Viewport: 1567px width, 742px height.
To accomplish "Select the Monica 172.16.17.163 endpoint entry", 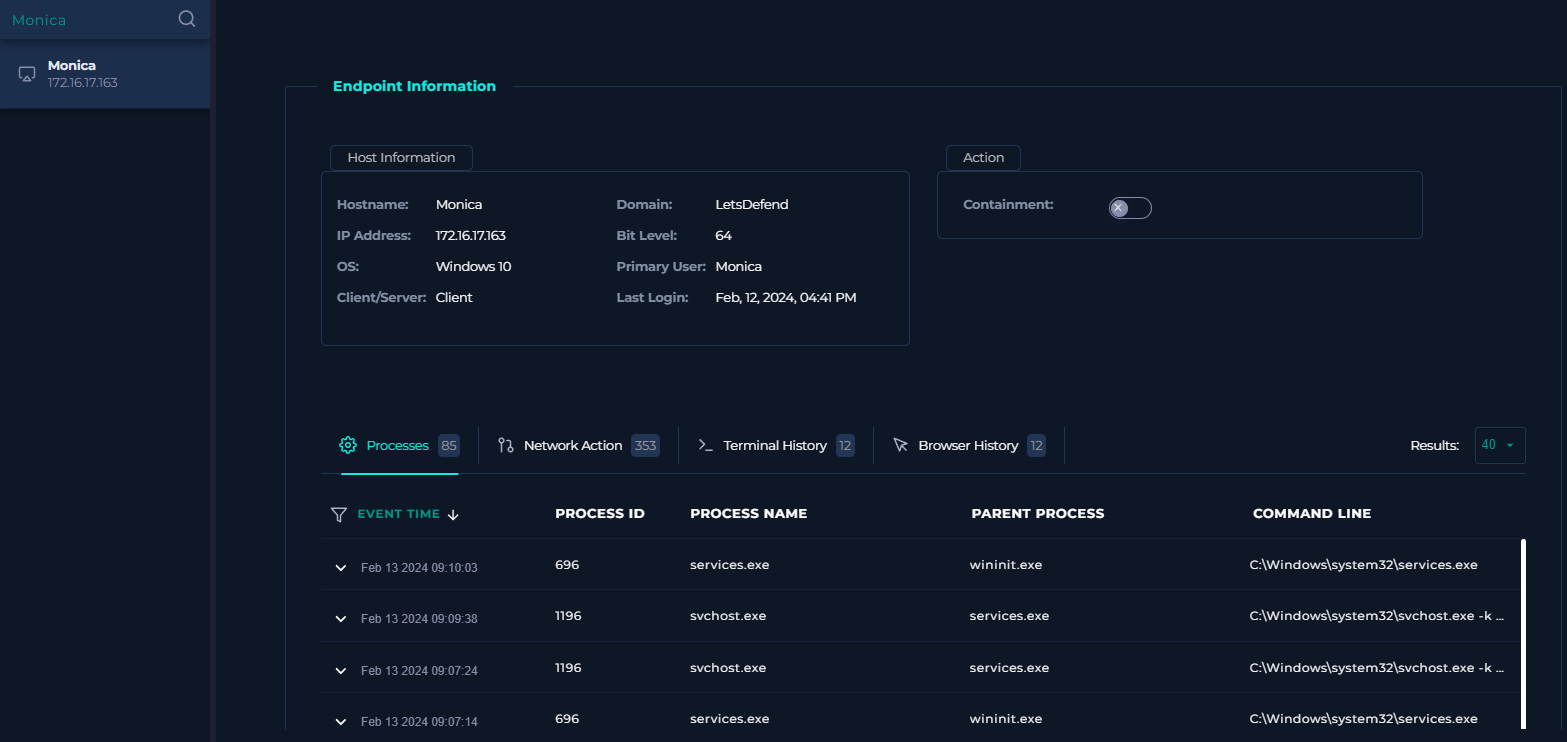I will [x=105, y=73].
